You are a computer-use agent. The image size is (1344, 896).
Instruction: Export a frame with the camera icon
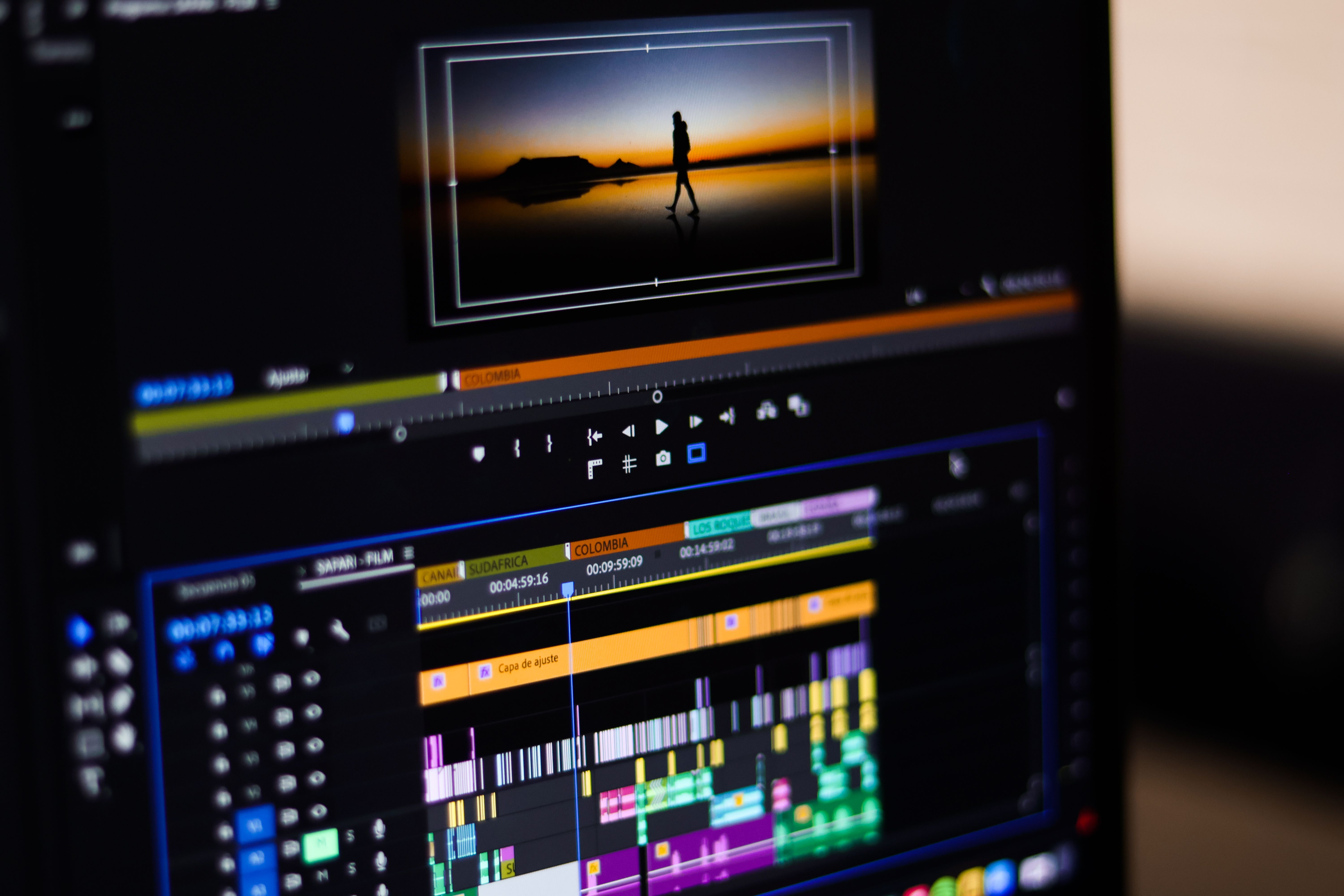(663, 458)
